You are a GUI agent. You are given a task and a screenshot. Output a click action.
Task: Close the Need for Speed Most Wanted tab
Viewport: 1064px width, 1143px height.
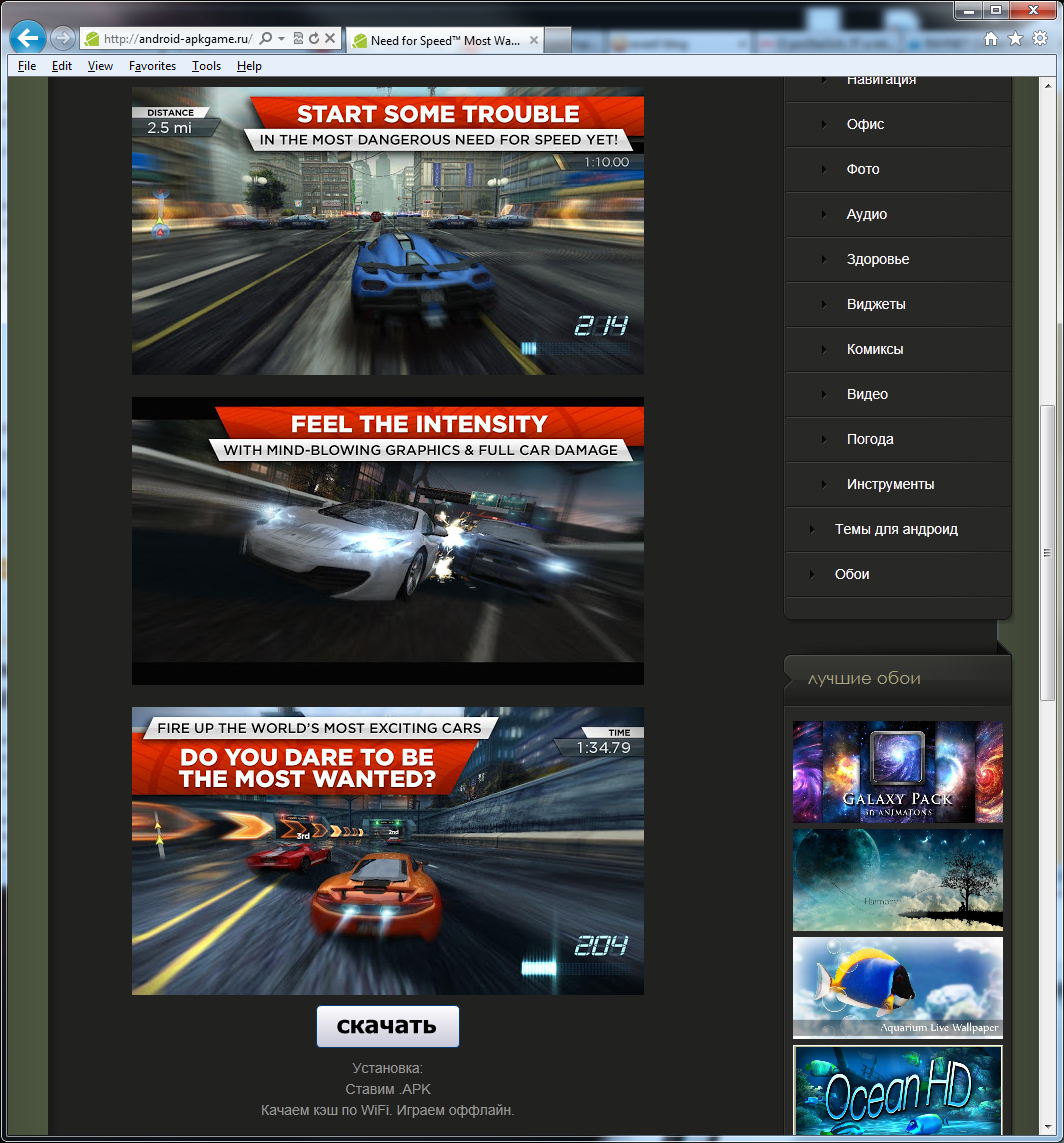coord(534,40)
